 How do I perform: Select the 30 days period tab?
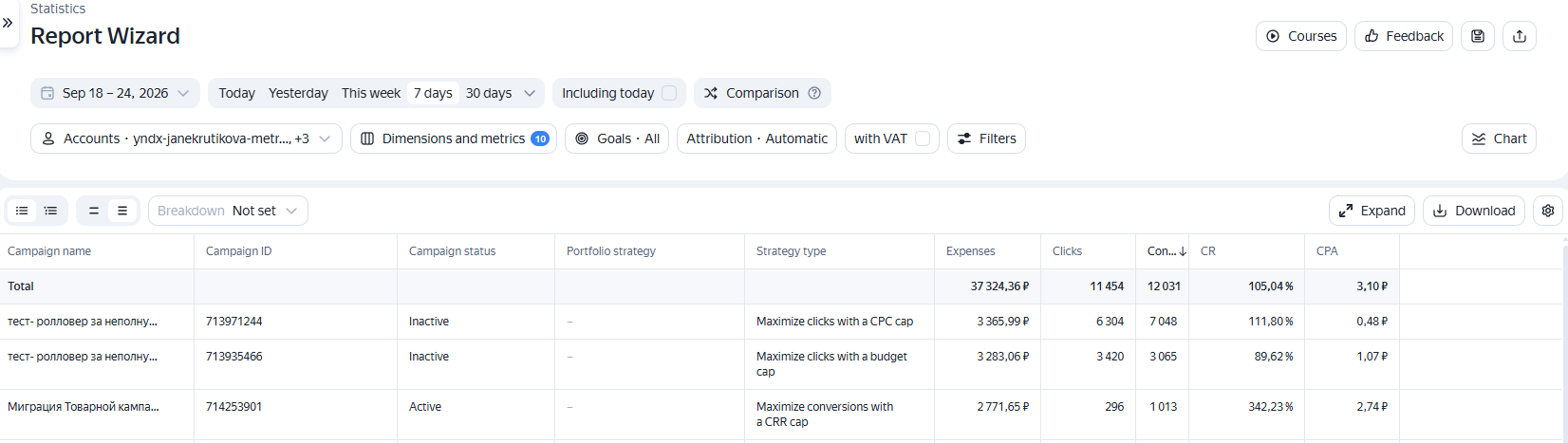click(489, 93)
